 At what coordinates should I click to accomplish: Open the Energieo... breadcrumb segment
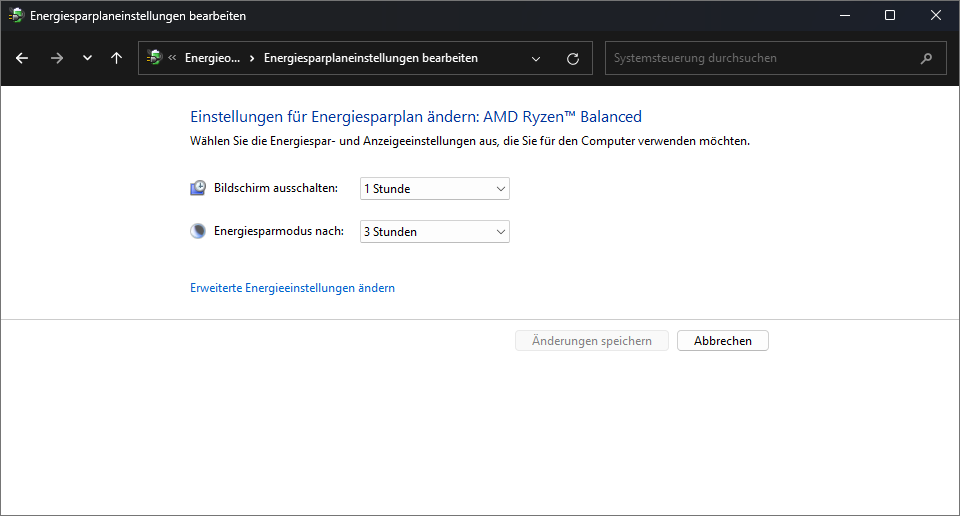point(212,58)
